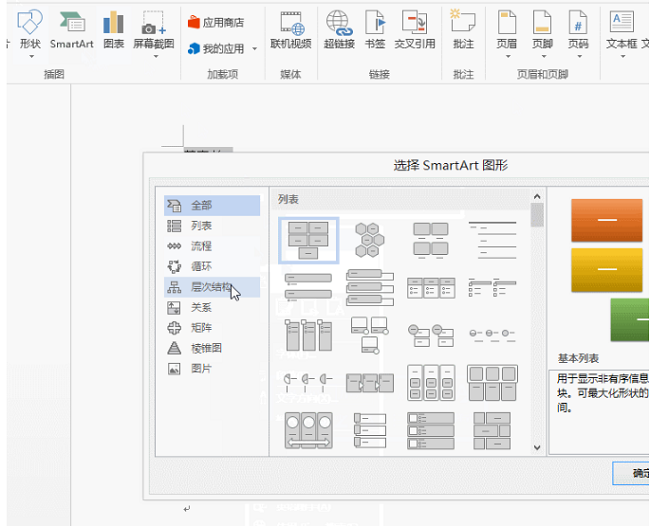Select the 层次结构 hierarchy category
The width and height of the screenshot is (650, 526).
pos(212,287)
